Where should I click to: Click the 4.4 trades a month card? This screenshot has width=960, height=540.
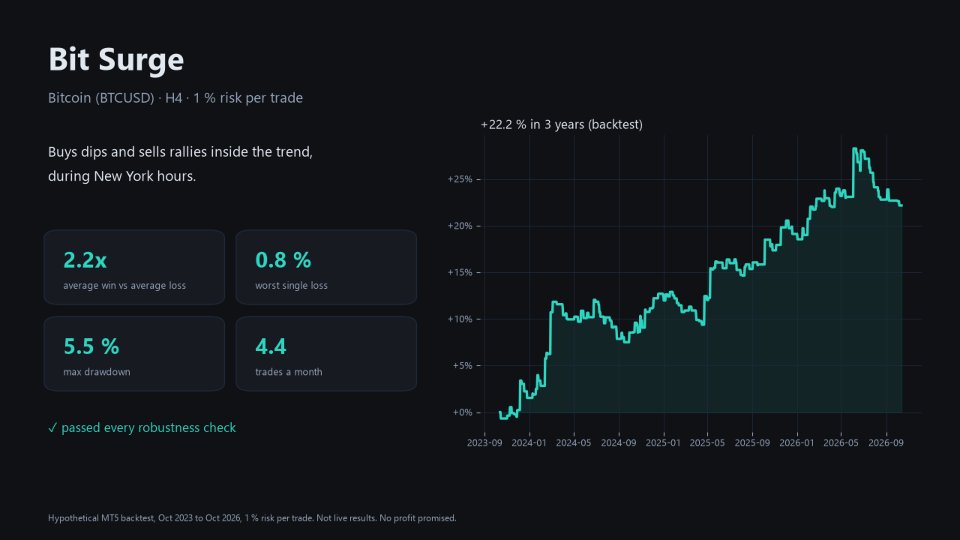tap(326, 354)
